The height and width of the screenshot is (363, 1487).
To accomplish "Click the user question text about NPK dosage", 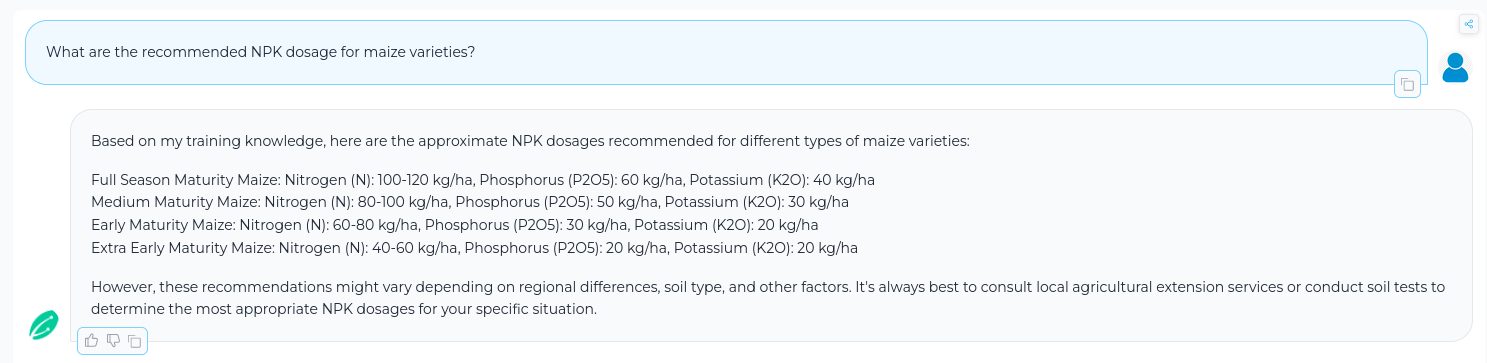I will 261,52.
